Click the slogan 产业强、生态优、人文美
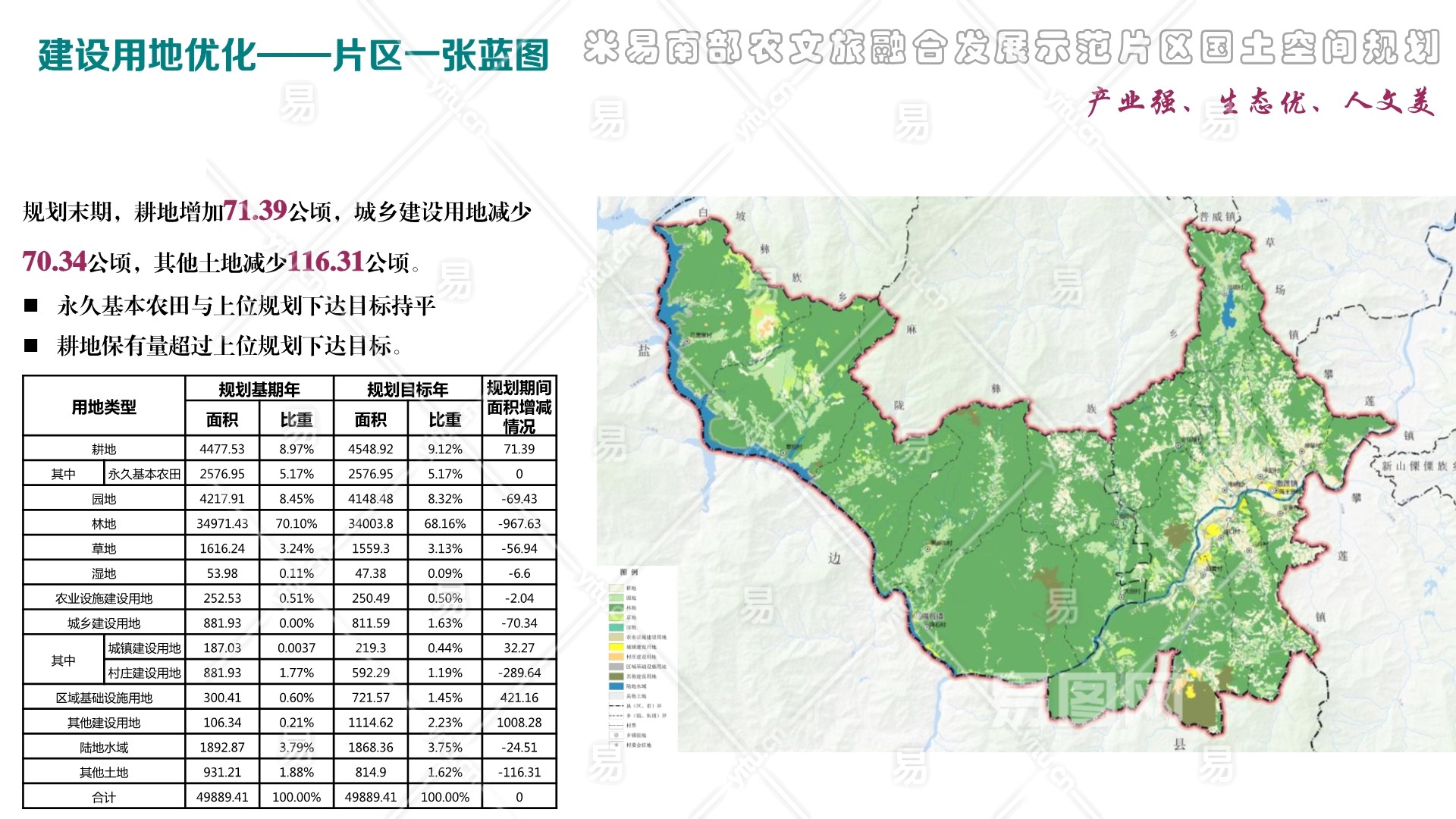The height and width of the screenshot is (819, 1456). (x=1260, y=102)
